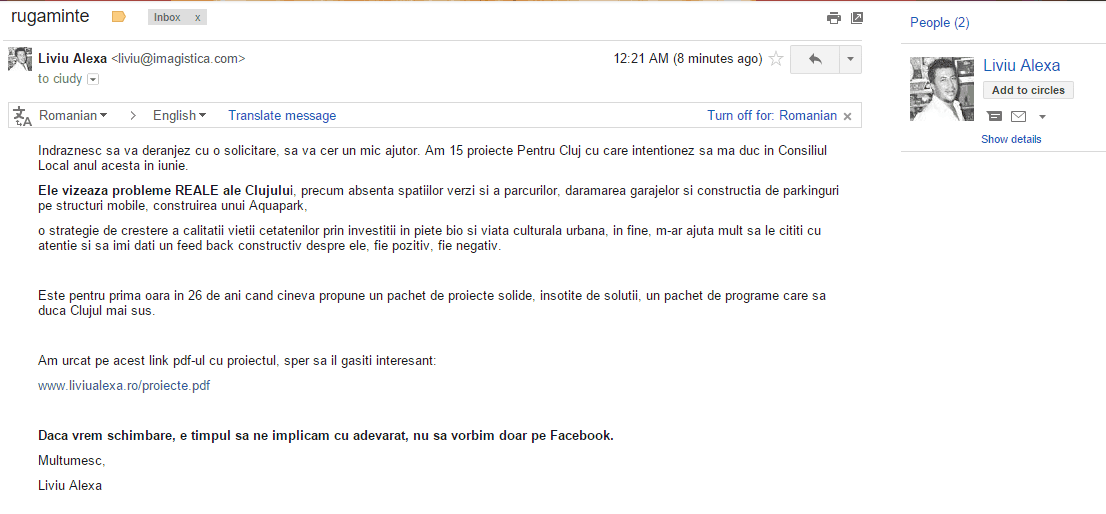Viewport: 1106px width, 514px height.
Task: Click the yellow importance marker
Action: (119, 17)
